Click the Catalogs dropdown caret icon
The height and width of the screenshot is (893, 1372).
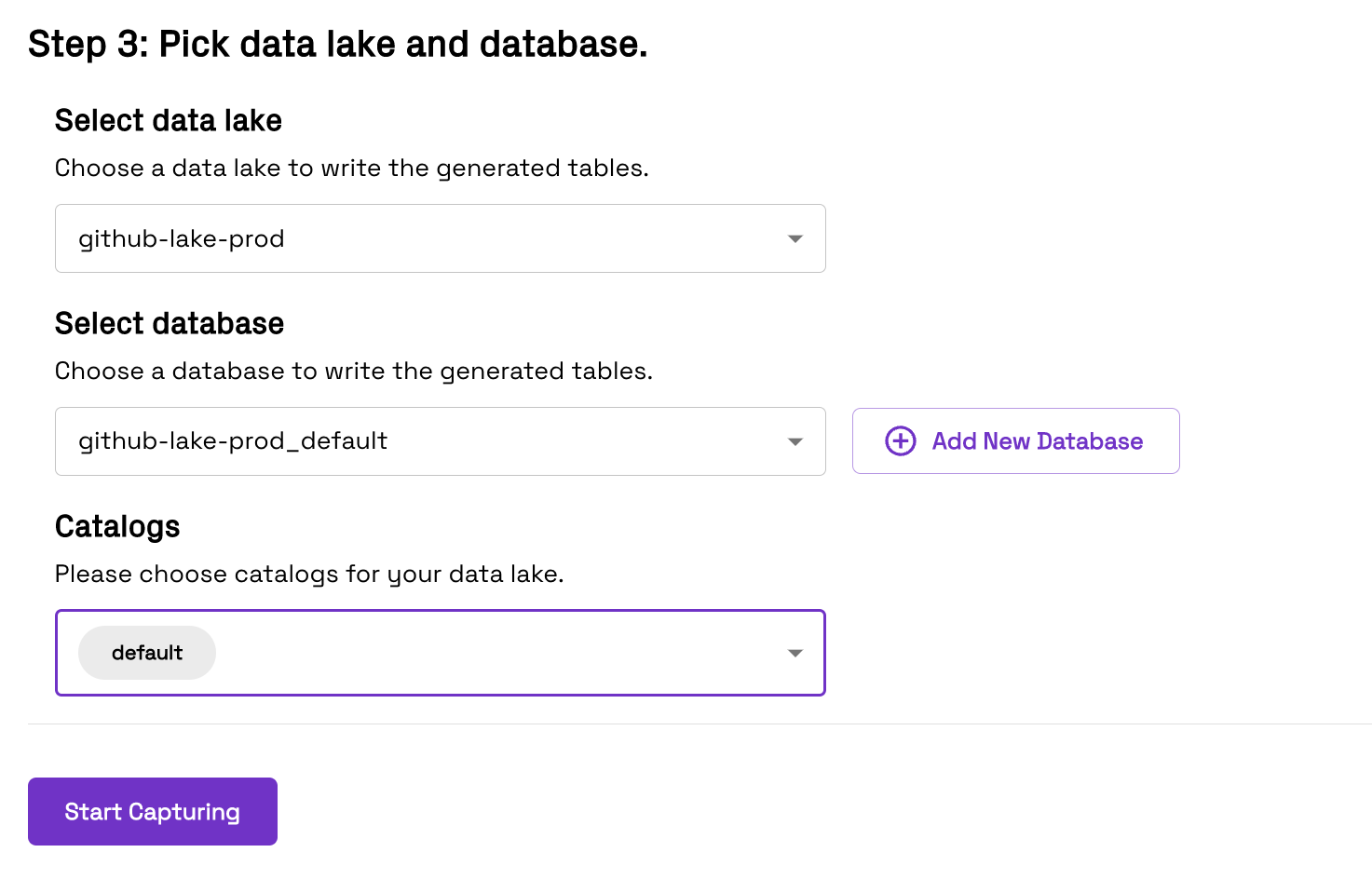795,653
